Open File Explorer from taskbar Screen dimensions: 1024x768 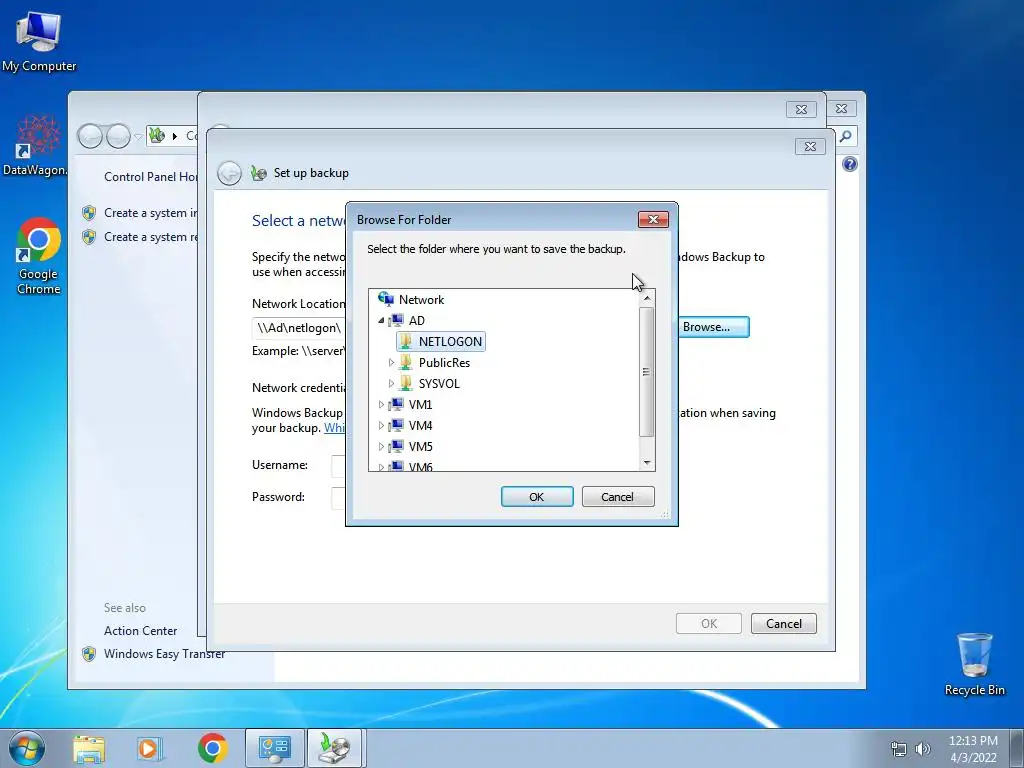89,748
